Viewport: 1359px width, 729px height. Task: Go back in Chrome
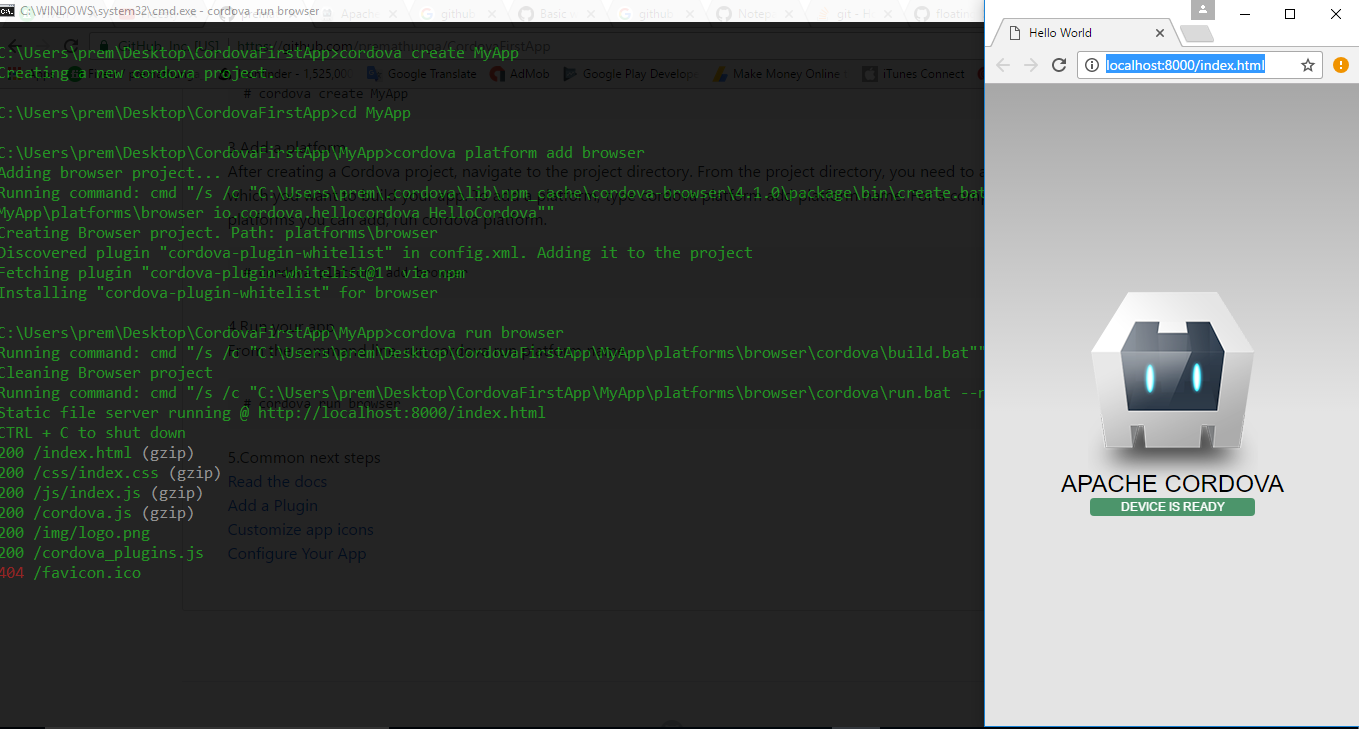[x=1003, y=65]
